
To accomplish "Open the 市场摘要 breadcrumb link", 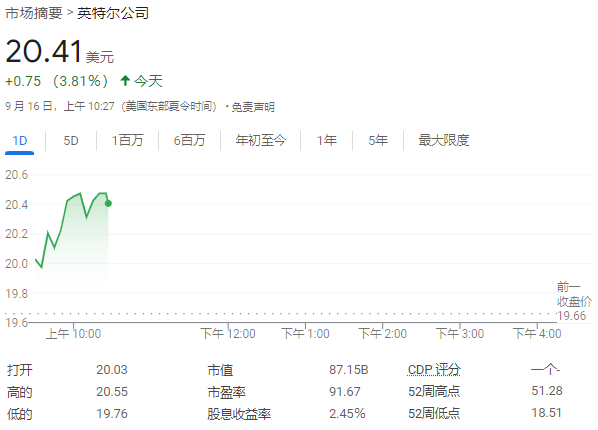I will [x=34, y=13].
